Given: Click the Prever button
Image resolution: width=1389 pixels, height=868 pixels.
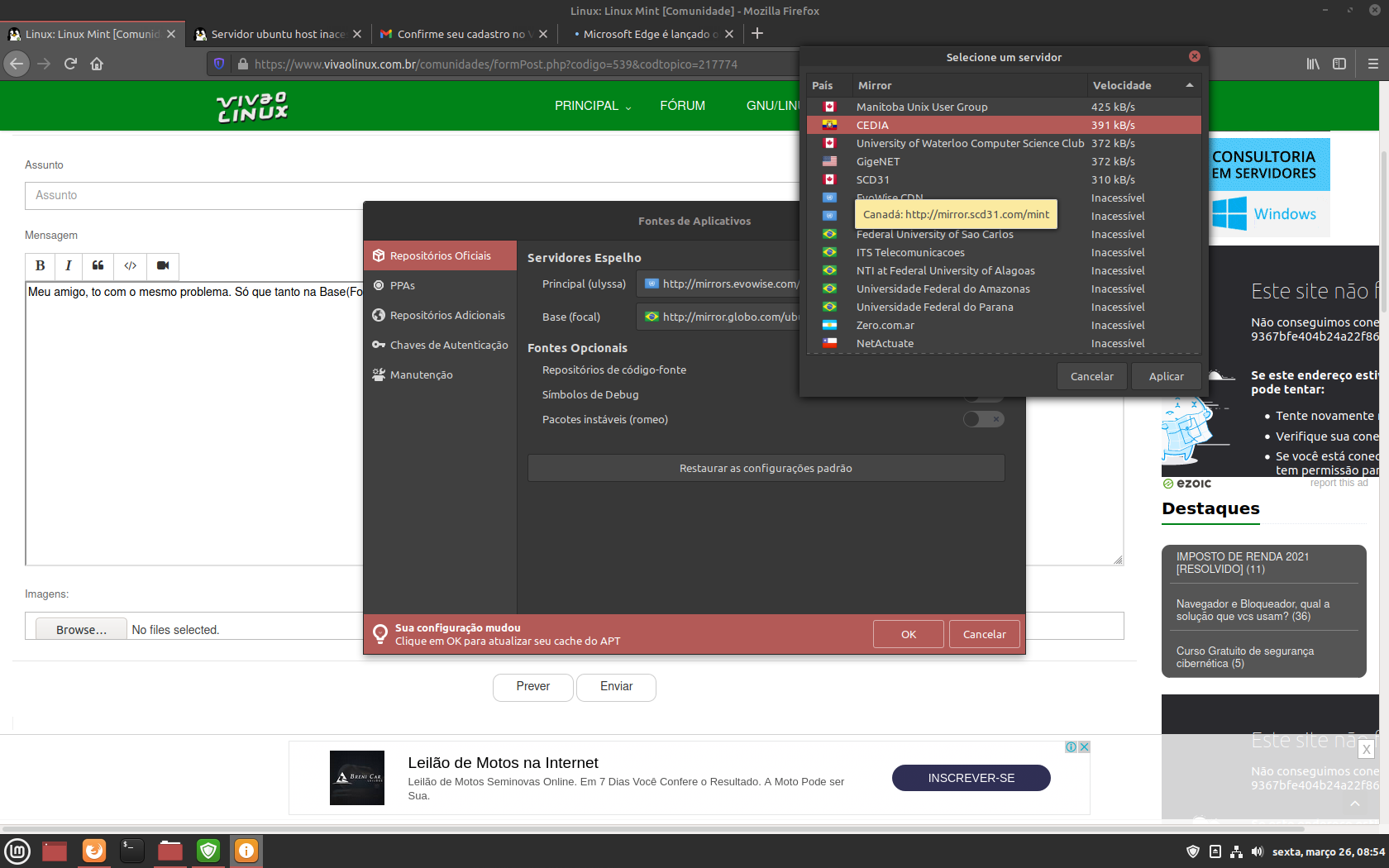Looking at the screenshot, I should click(x=532, y=687).
